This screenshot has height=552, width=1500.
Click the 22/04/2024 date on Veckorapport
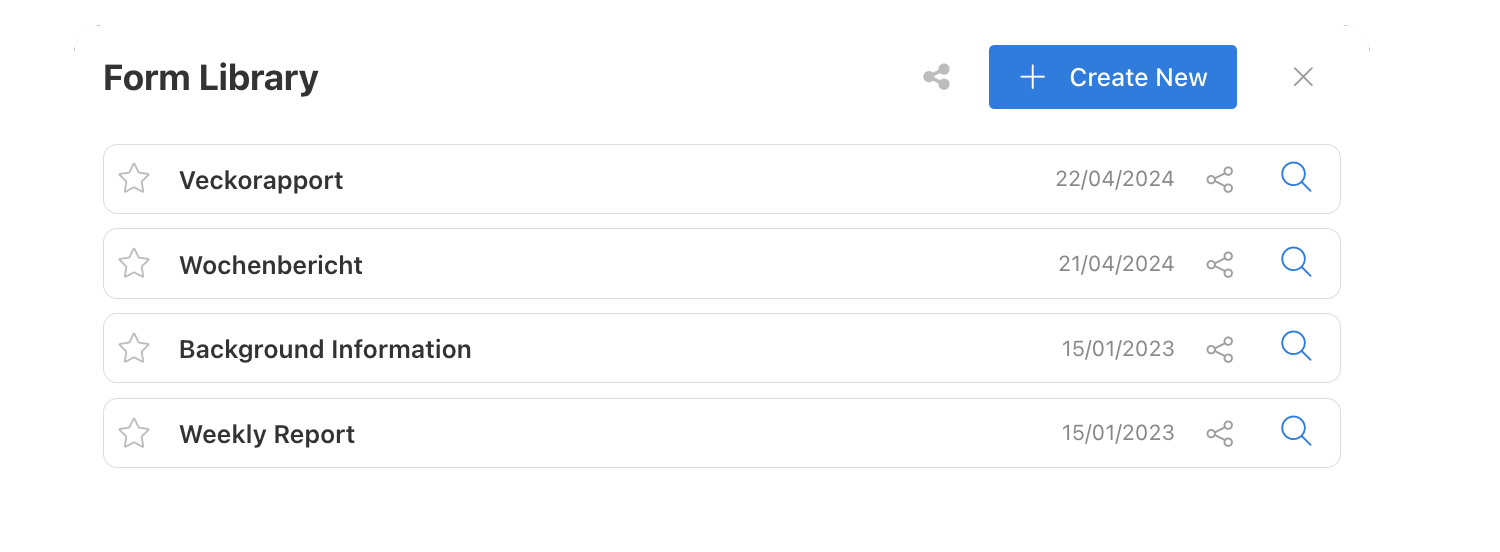click(1114, 180)
